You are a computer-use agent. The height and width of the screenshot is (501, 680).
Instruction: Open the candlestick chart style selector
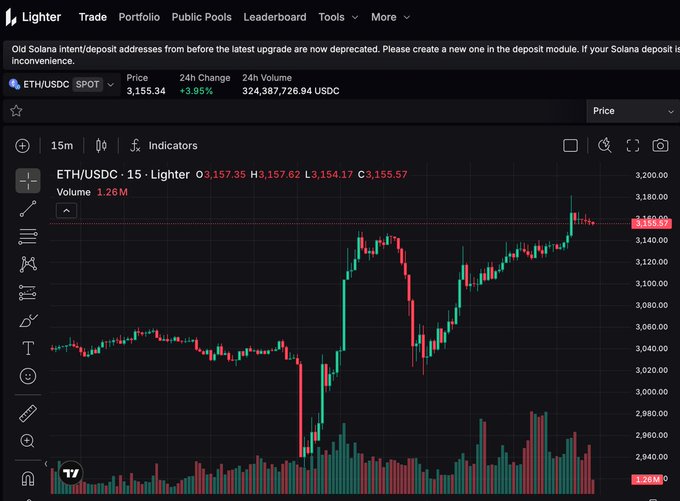tap(100, 145)
